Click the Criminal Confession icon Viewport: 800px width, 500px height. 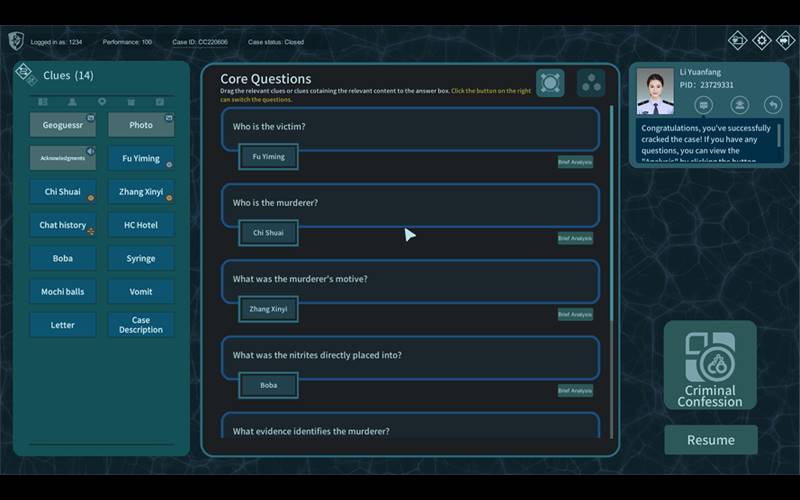click(710, 365)
